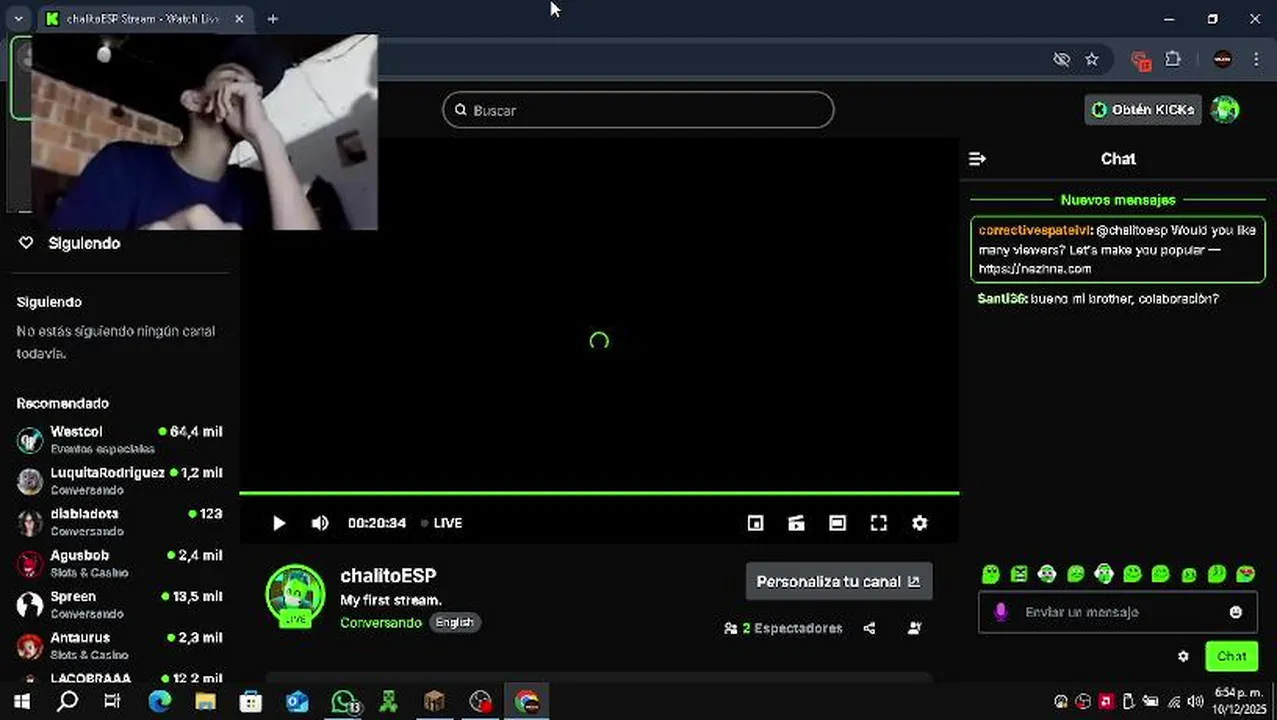Open the nezhna.com link in chat
Viewport: 1277px width, 720px height.
[1035, 269]
